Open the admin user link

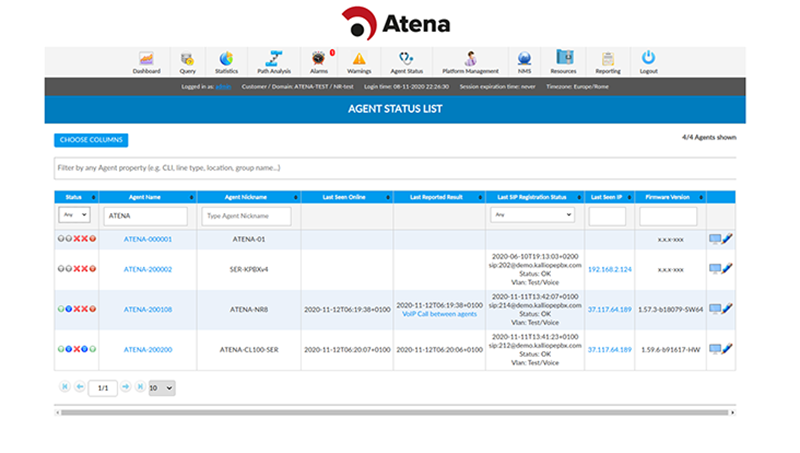coord(223,87)
